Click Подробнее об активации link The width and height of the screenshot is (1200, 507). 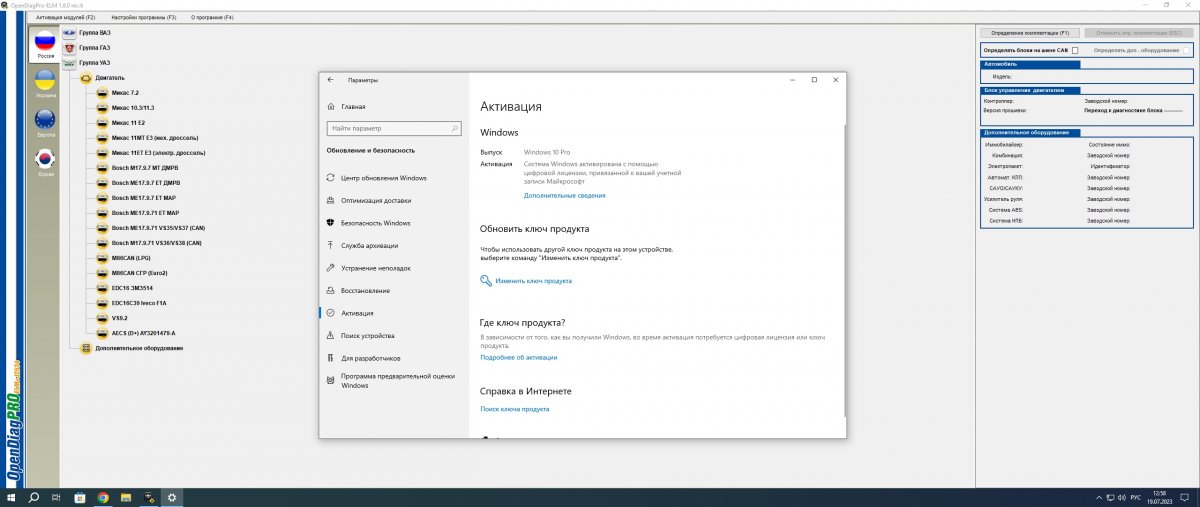pos(519,357)
